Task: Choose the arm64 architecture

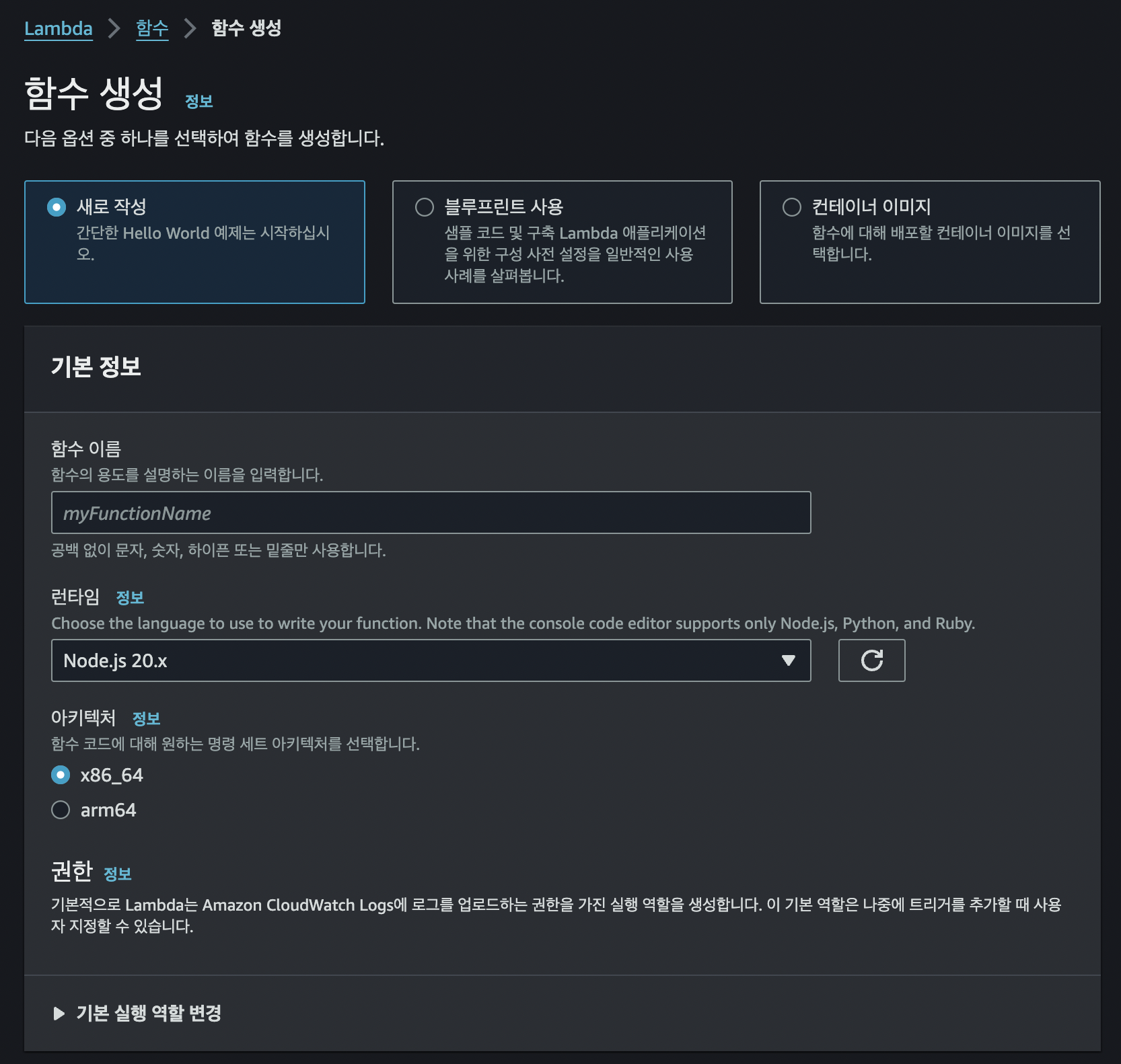Action: tap(61, 810)
